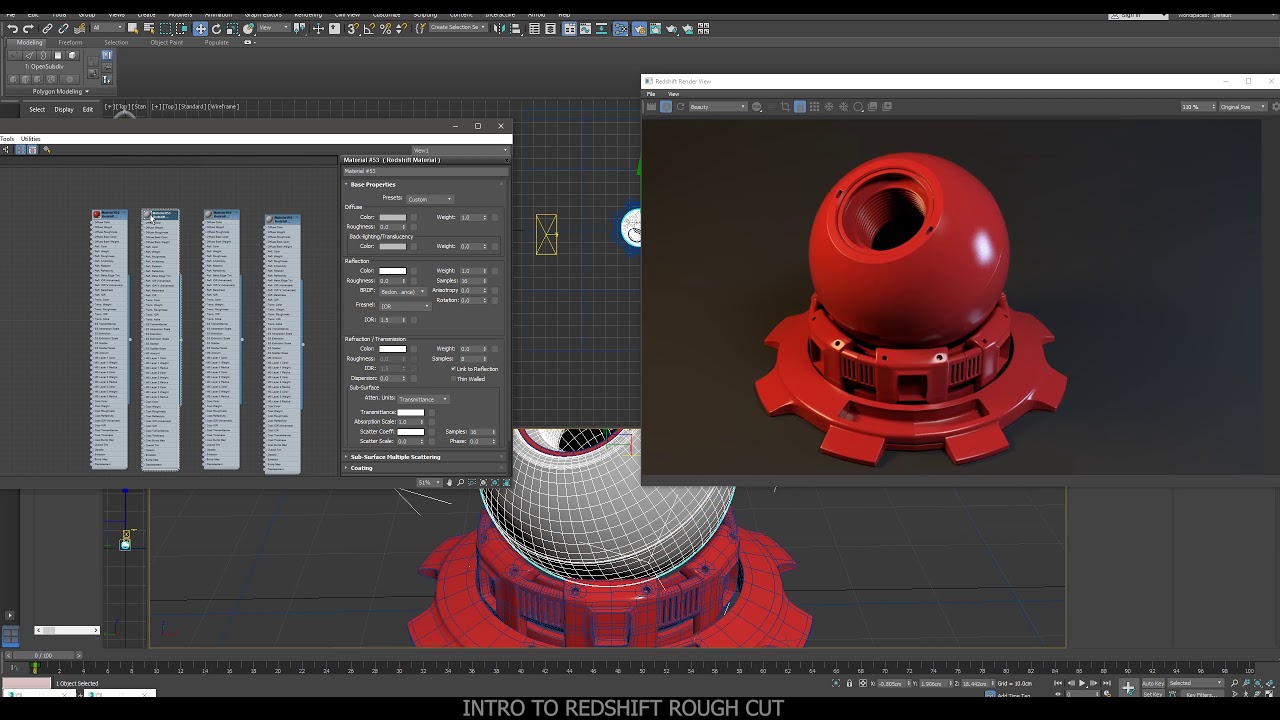Open the Freeform ribbon tab

coord(70,43)
